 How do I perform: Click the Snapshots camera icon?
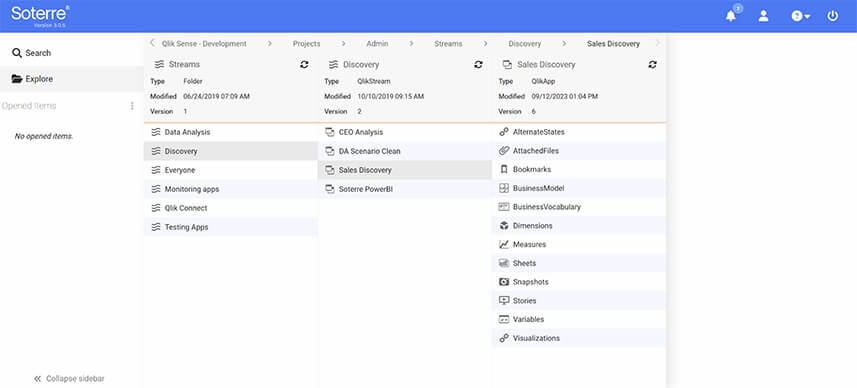(x=504, y=282)
